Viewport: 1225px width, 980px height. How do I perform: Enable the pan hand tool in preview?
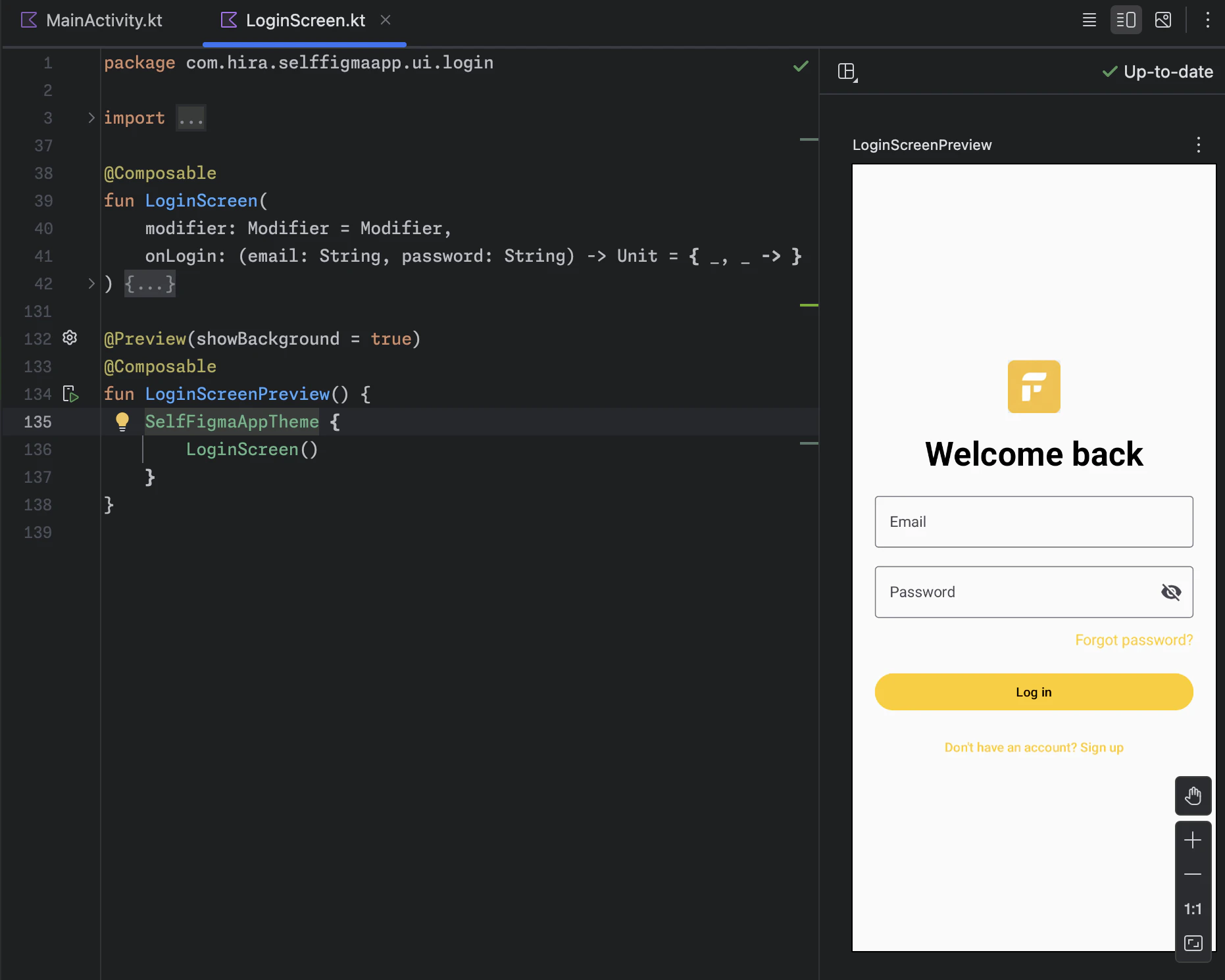[1193, 796]
